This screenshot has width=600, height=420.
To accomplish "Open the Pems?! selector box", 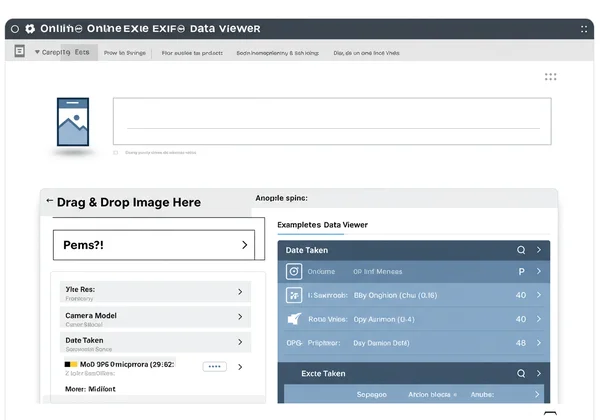I will click(x=154, y=245).
